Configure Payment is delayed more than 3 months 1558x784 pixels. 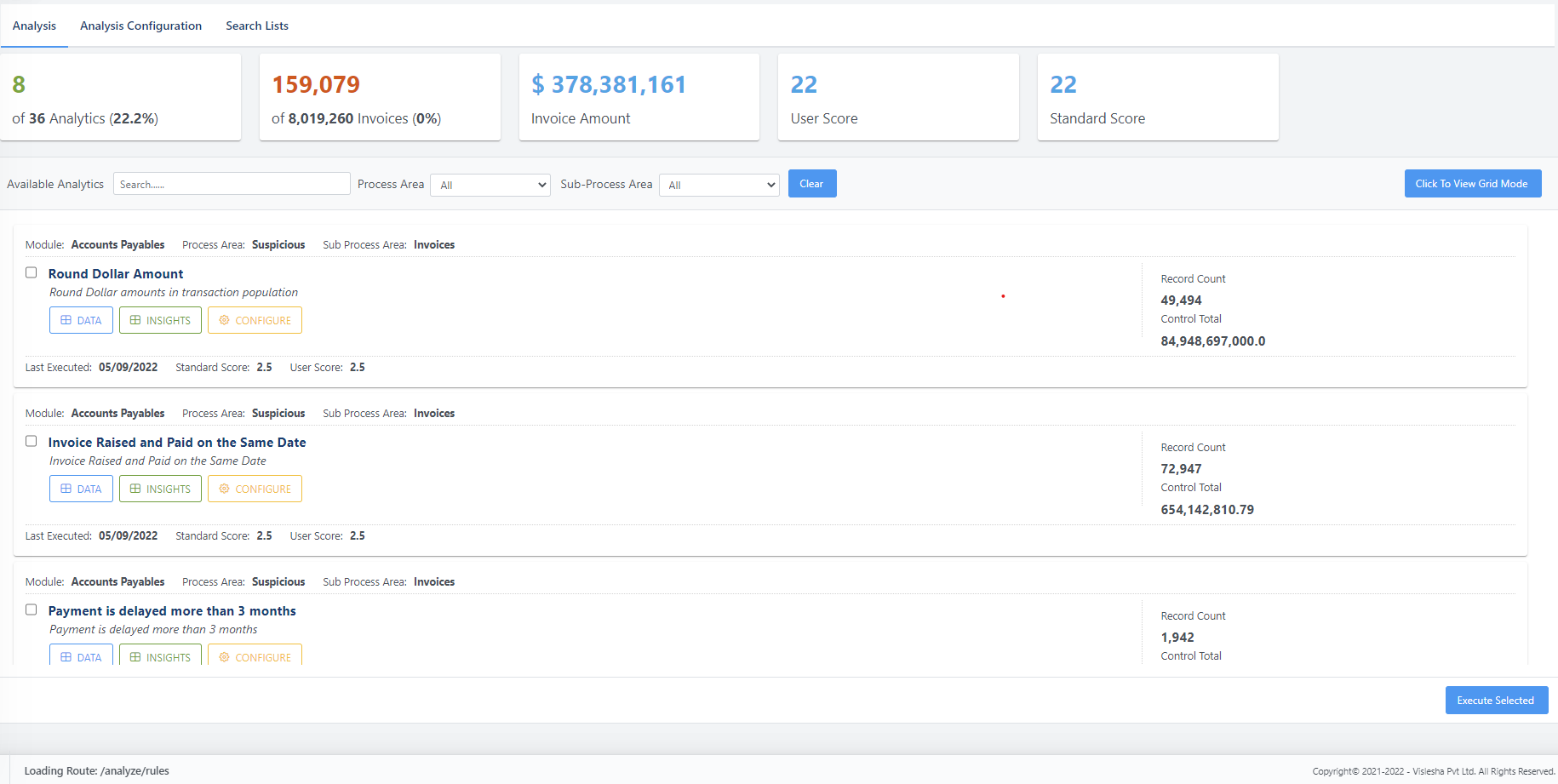(x=255, y=656)
